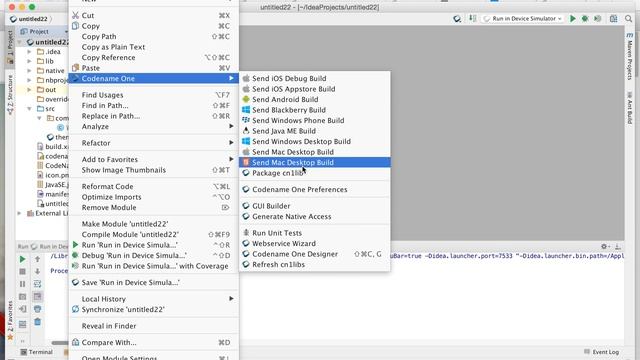
Task: Click Synchronize 'untitled22'
Action: point(153,310)
